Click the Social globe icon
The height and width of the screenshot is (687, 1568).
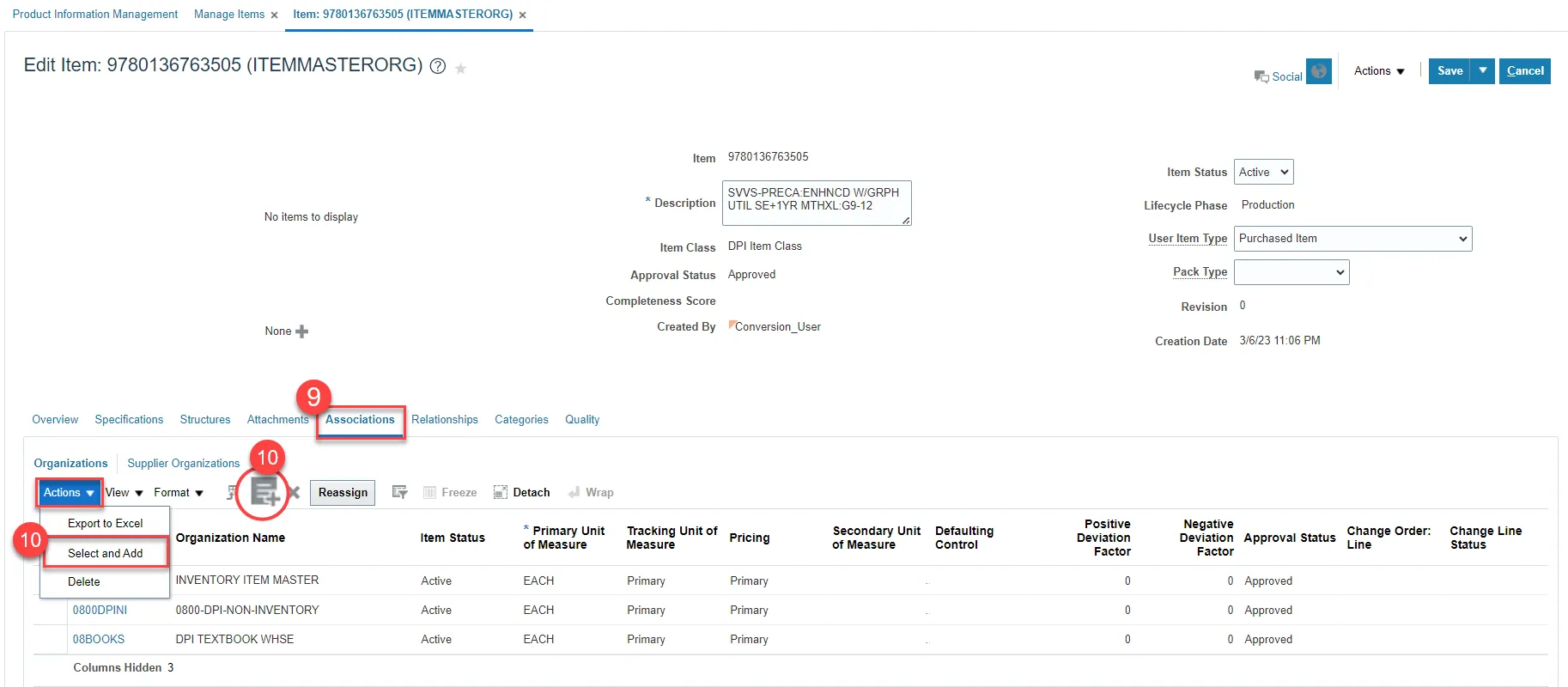pos(1318,71)
